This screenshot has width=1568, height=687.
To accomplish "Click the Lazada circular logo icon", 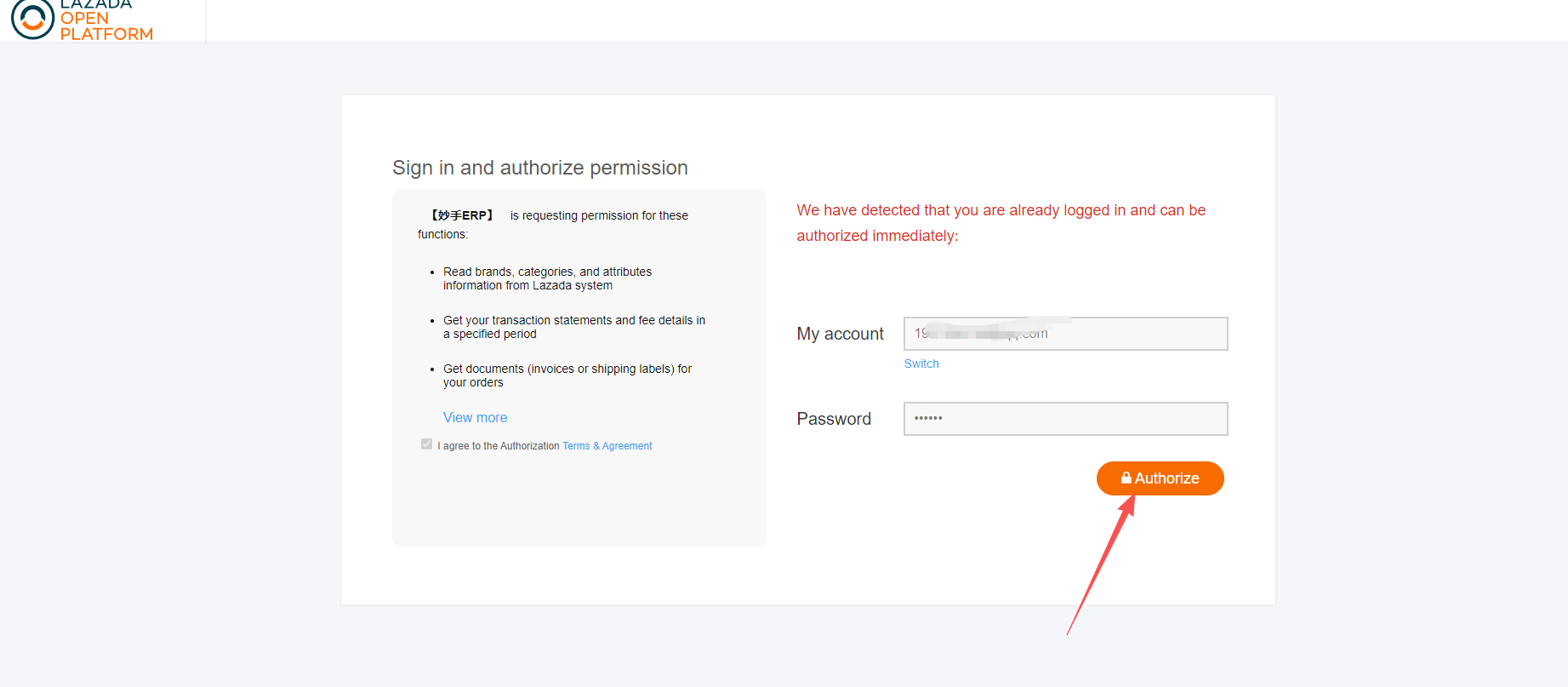I will click(x=32, y=19).
